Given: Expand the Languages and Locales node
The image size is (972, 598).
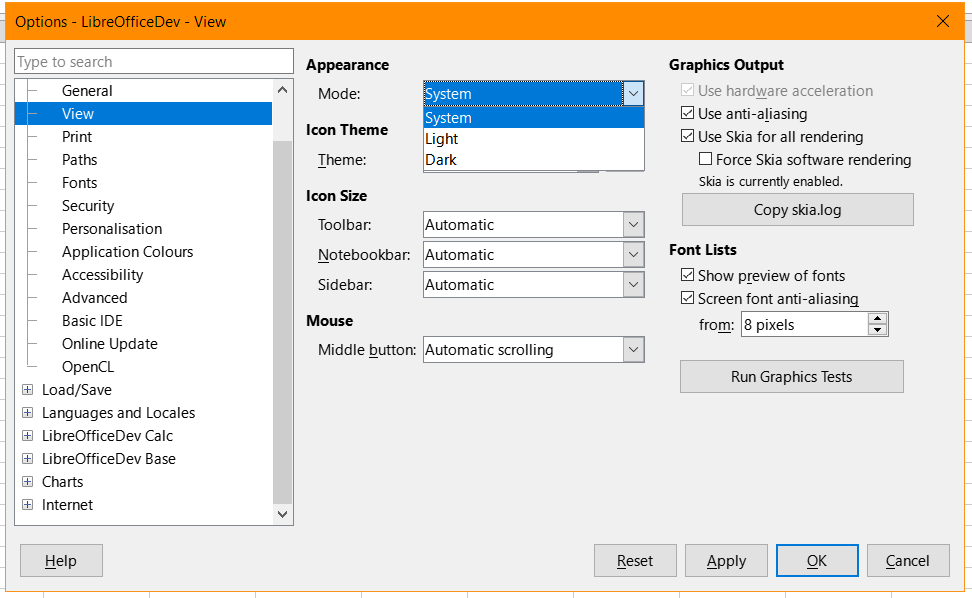Looking at the screenshot, I should pos(27,413).
